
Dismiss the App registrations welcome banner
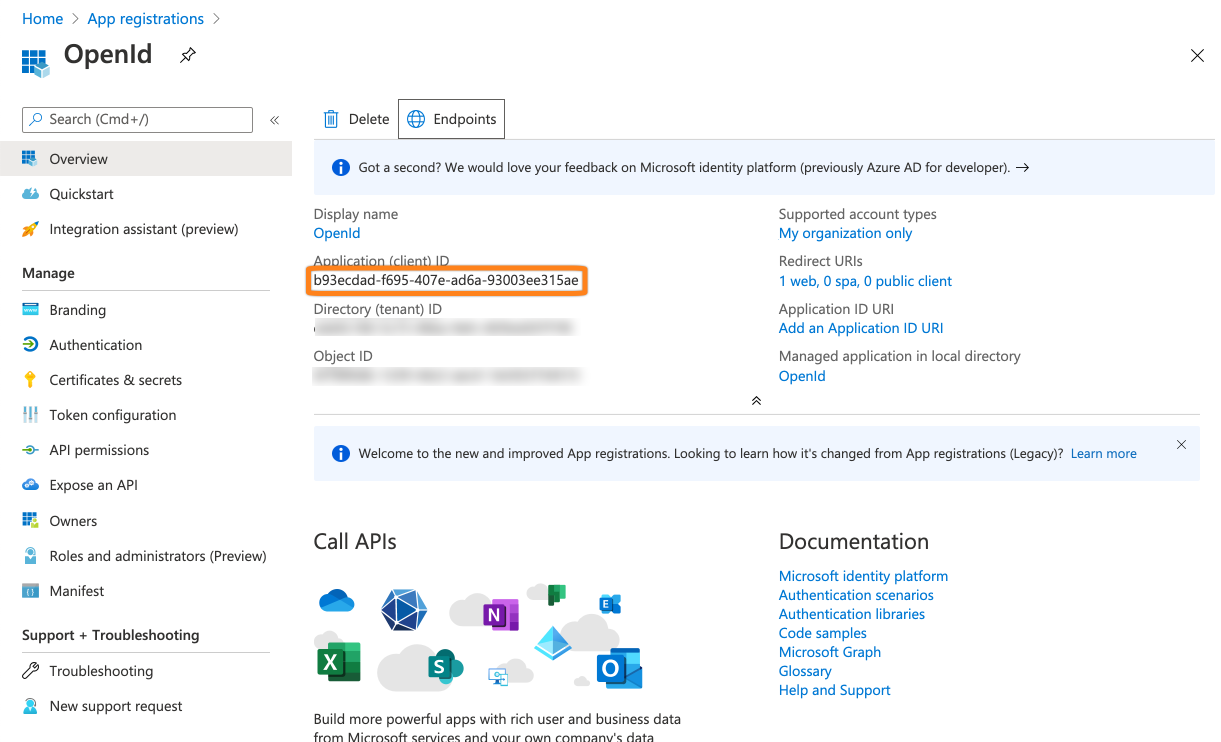(x=1181, y=444)
